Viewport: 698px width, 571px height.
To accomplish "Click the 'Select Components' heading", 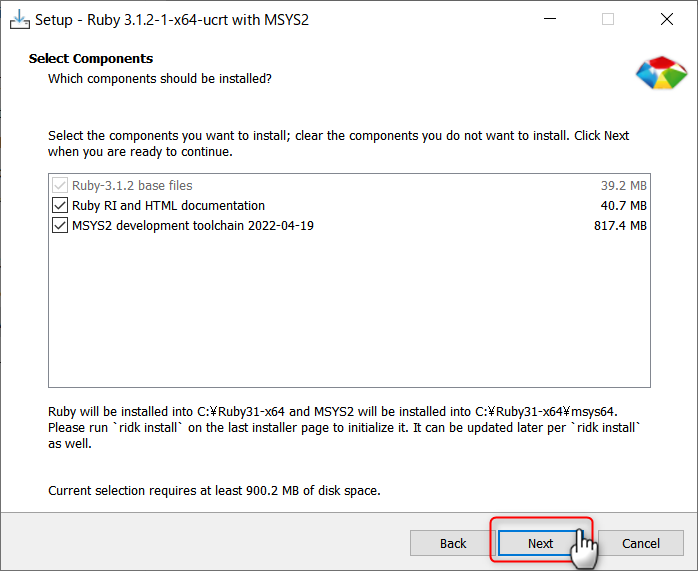I will (91, 59).
